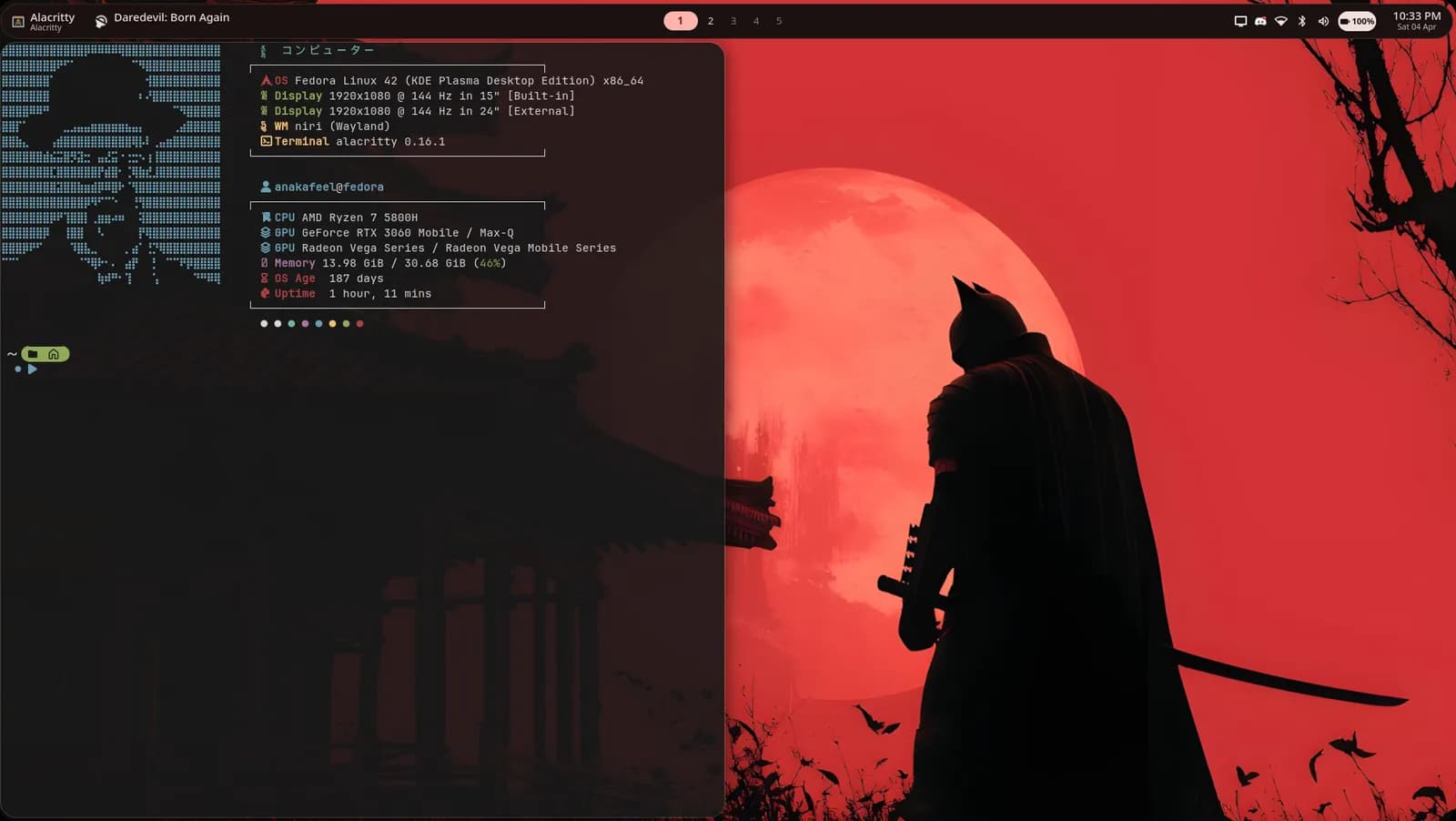1456x821 pixels.
Task: Click the user icon beside anakafeel@fedora
Action: tap(266, 187)
